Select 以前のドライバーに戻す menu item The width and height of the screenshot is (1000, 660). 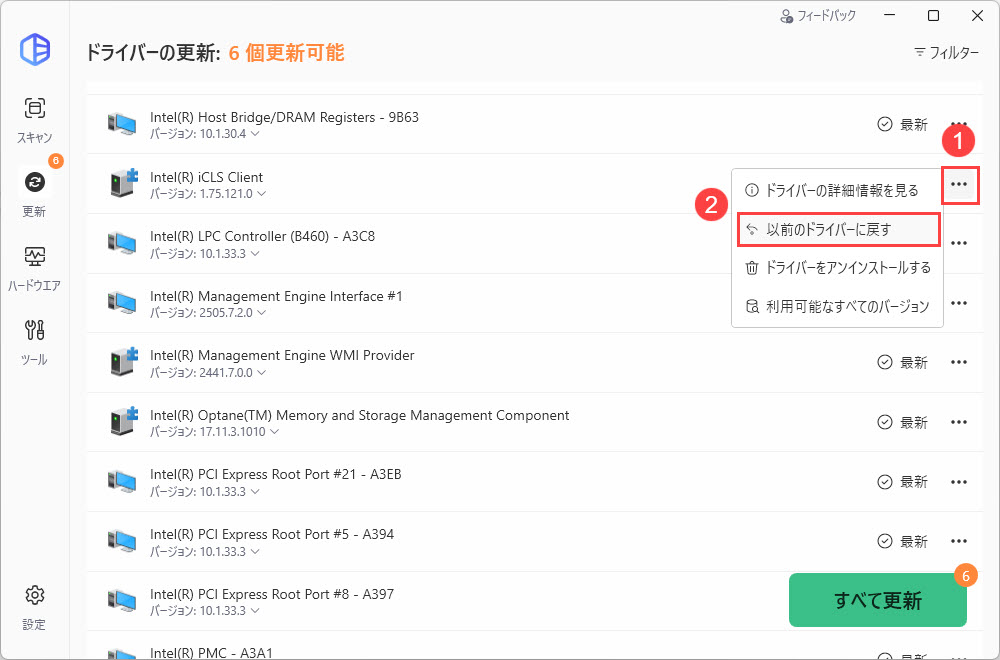click(x=838, y=230)
